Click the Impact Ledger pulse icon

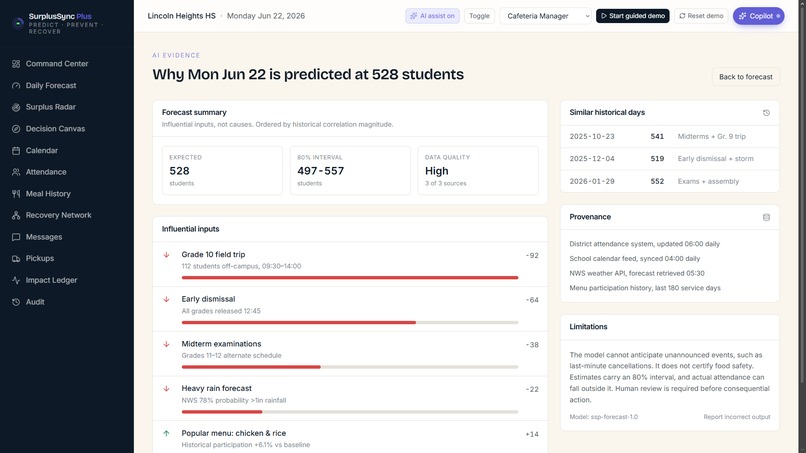(x=16, y=280)
